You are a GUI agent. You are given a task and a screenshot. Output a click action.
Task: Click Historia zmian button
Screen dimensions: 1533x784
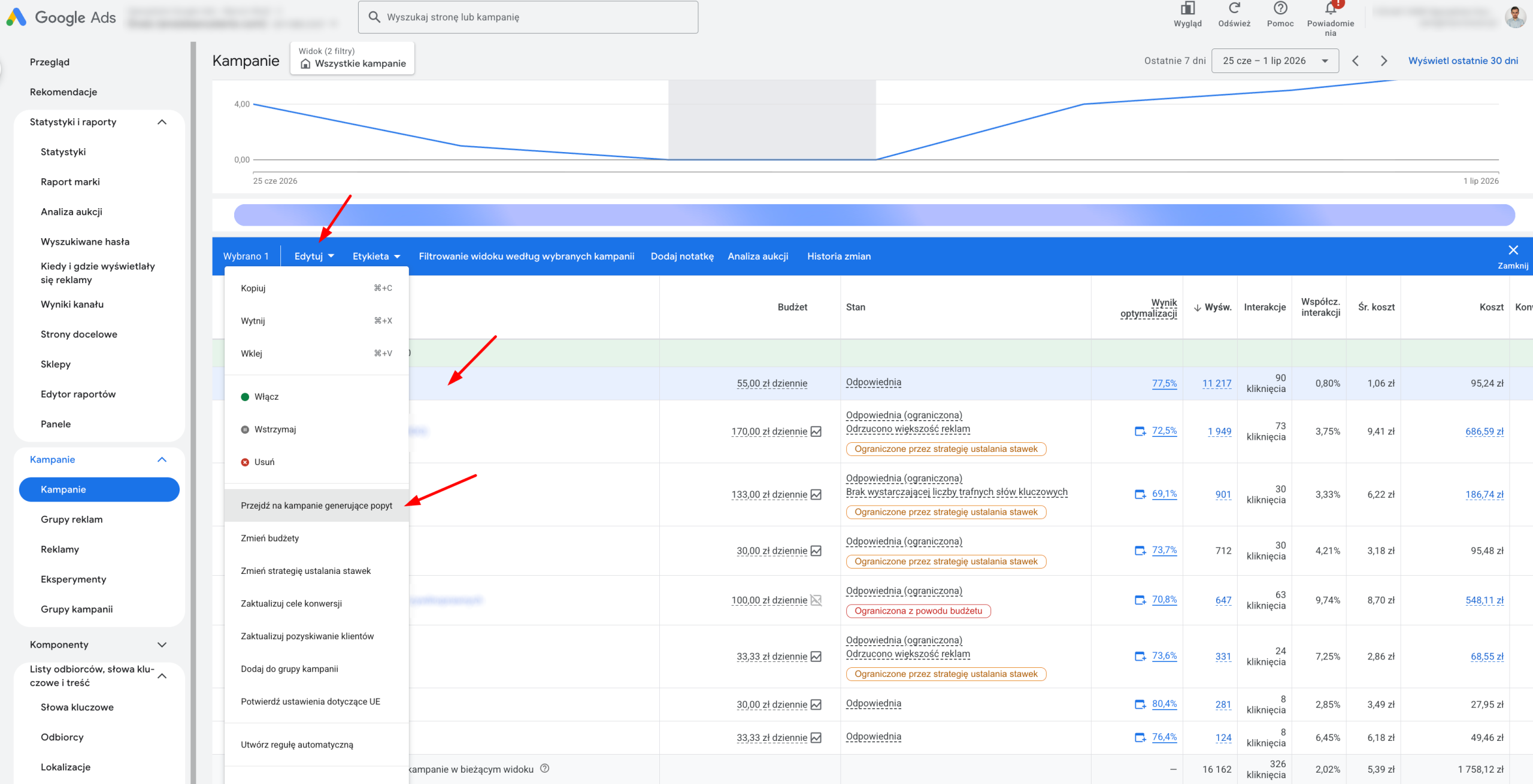pos(839,256)
